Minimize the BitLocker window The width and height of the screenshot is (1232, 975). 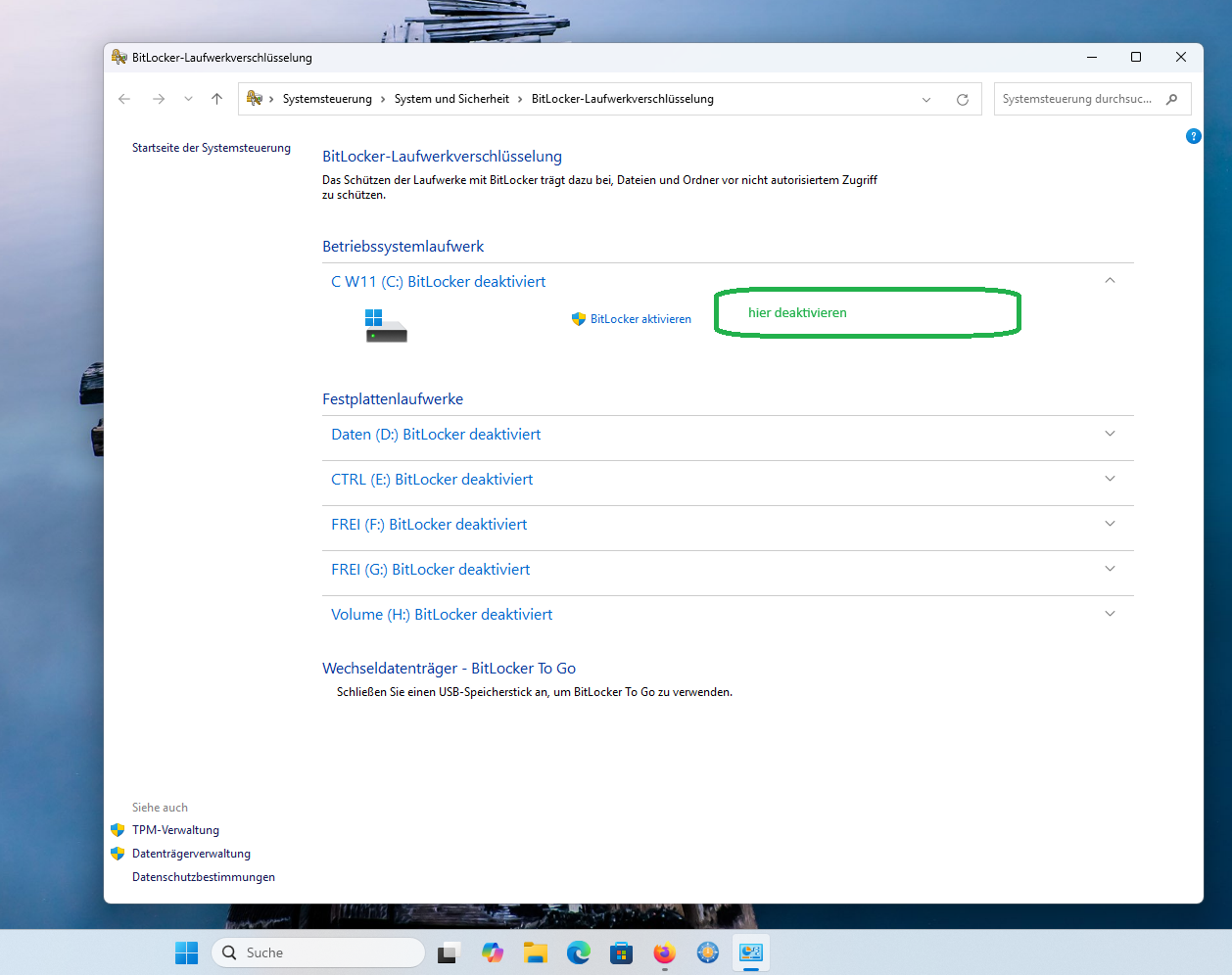(1092, 57)
